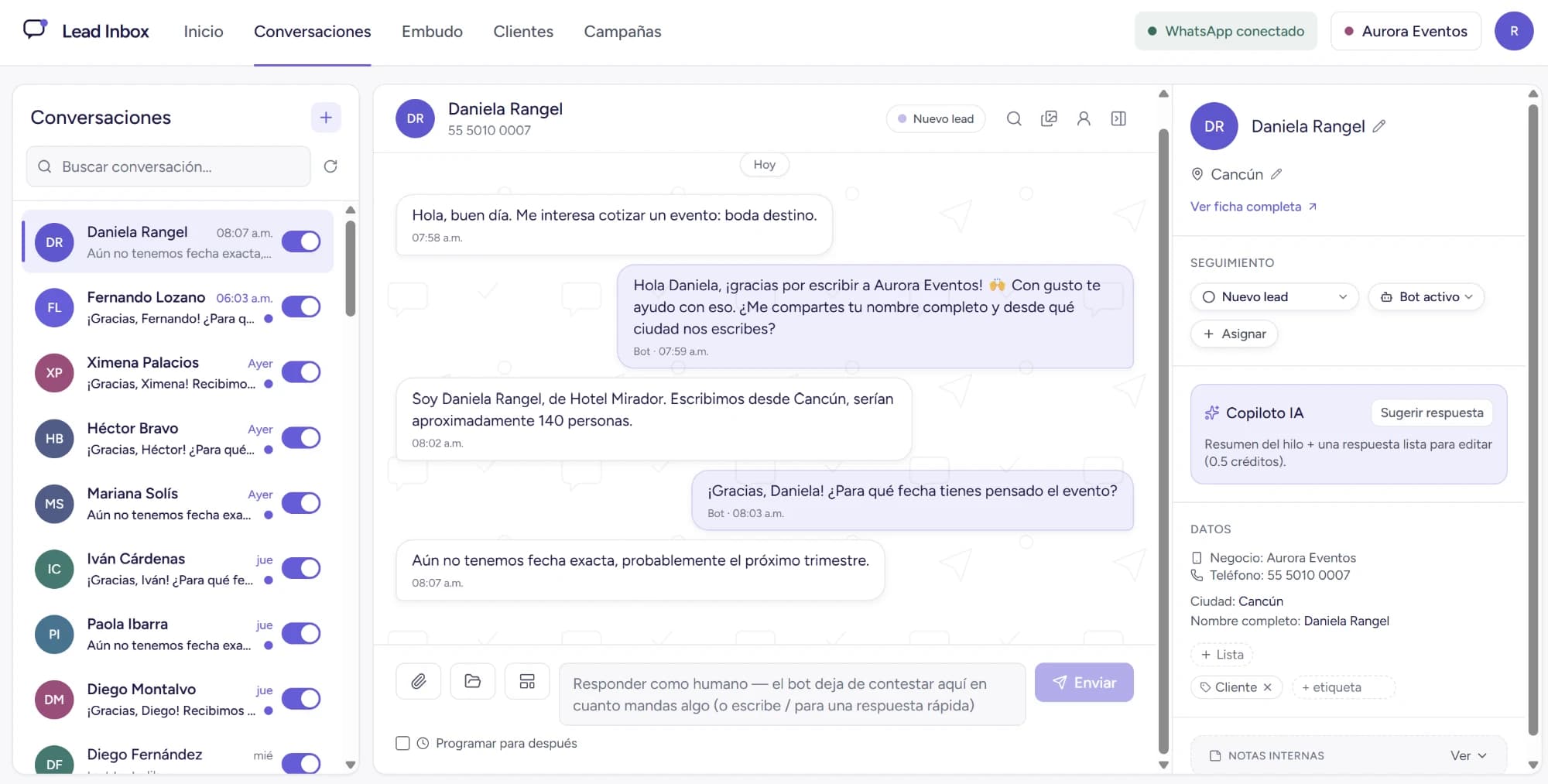Open the Ver ficha completa link
Screen dimensions: 1548x784
tap(1253, 207)
